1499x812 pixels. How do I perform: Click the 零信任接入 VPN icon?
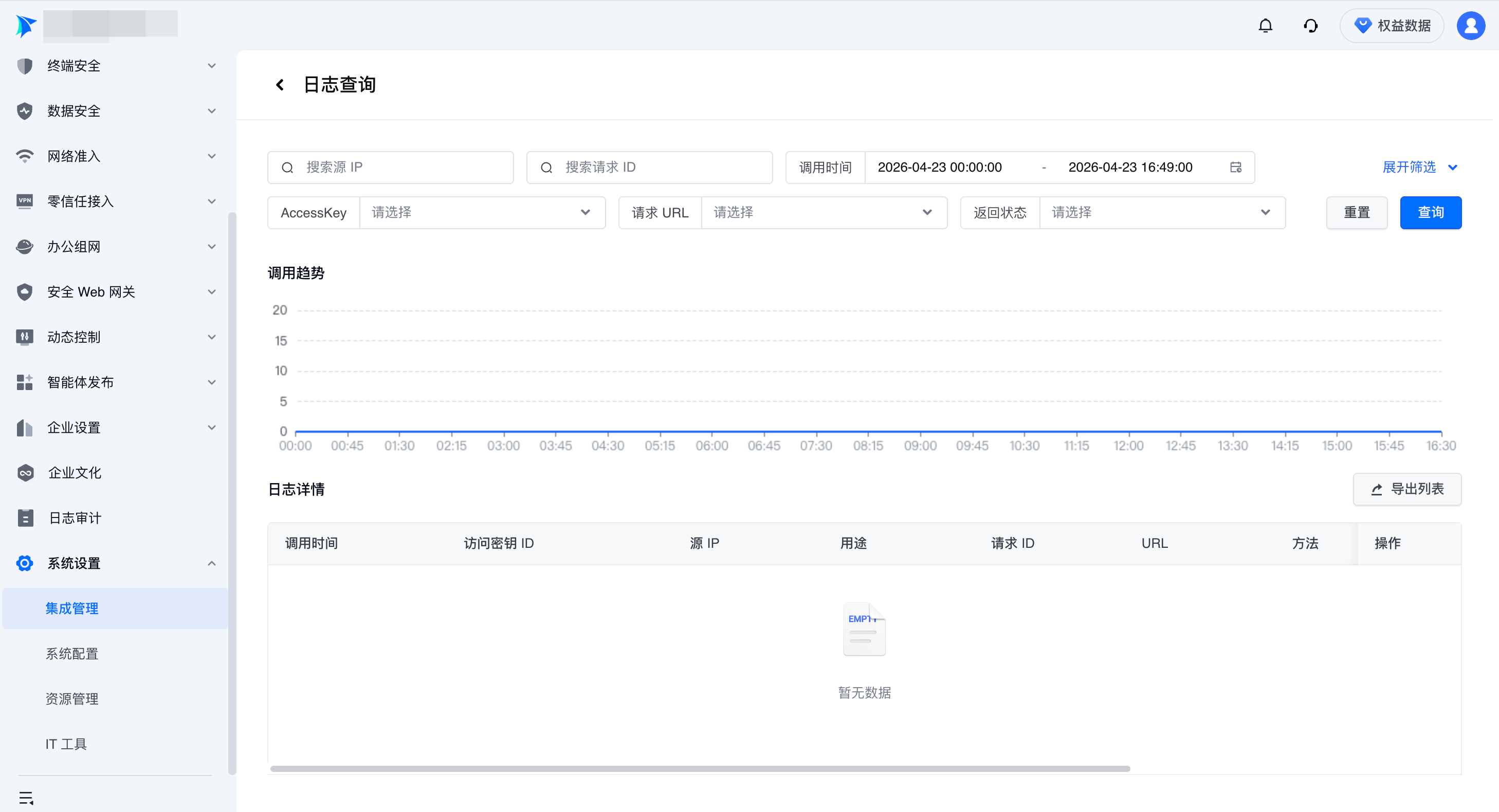25,201
